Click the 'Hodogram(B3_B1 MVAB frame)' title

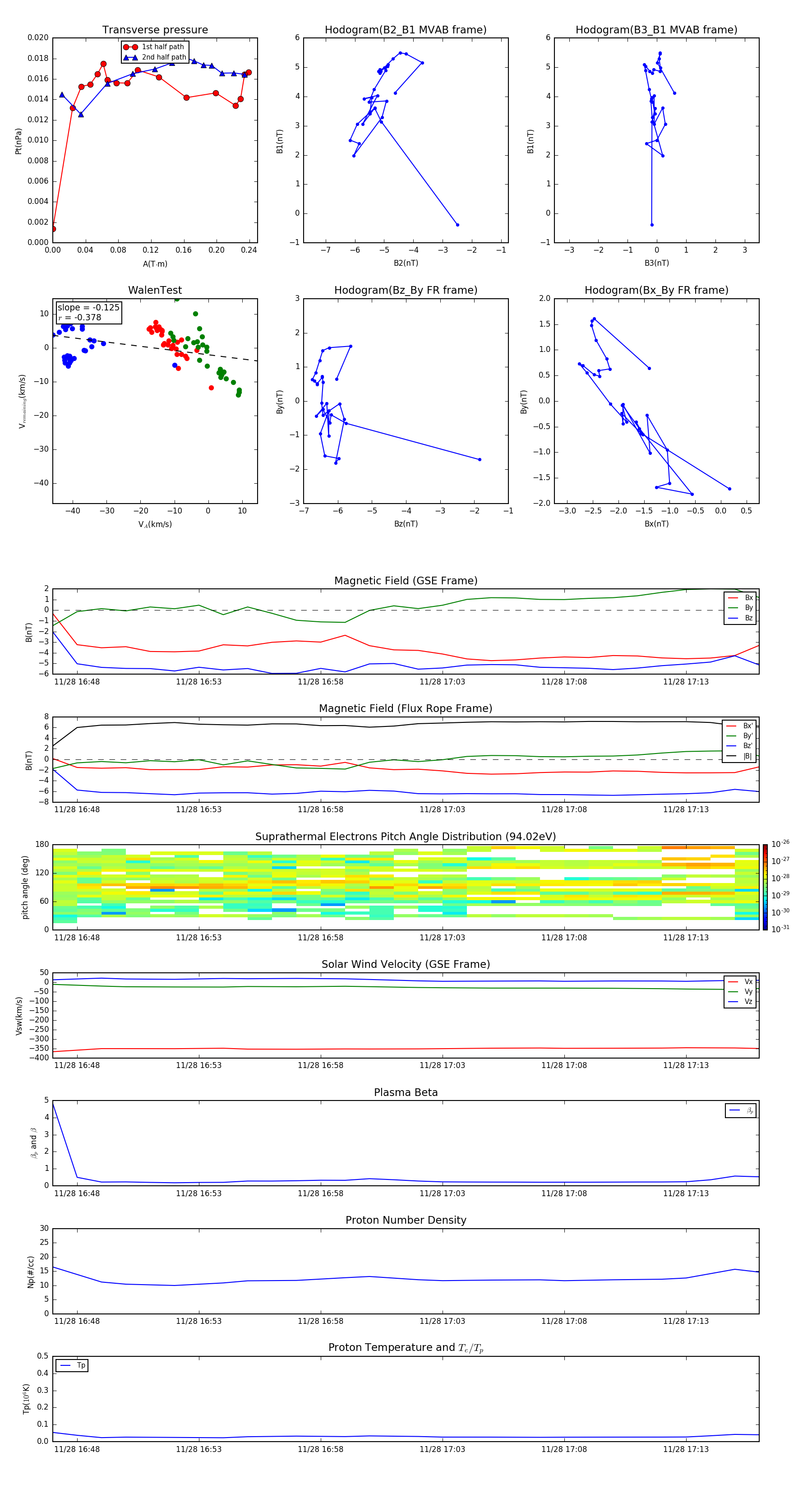[656, 30]
